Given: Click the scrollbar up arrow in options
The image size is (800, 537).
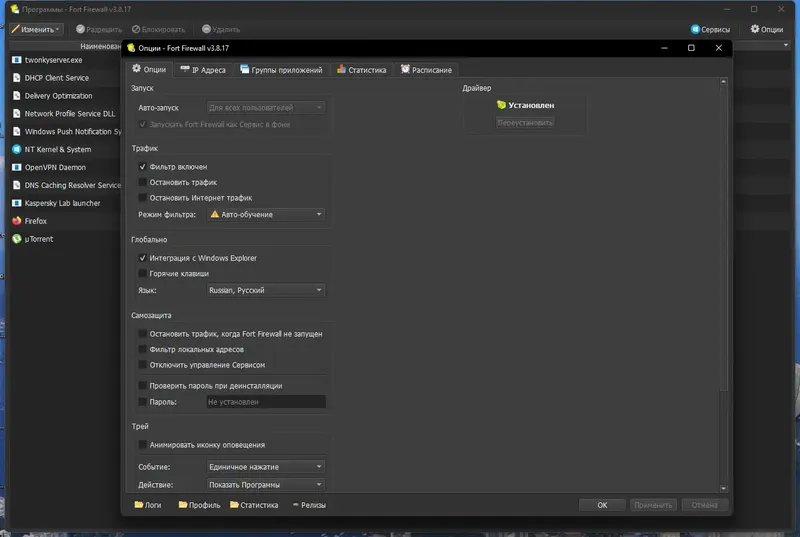Looking at the screenshot, I should tap(723, 82).
